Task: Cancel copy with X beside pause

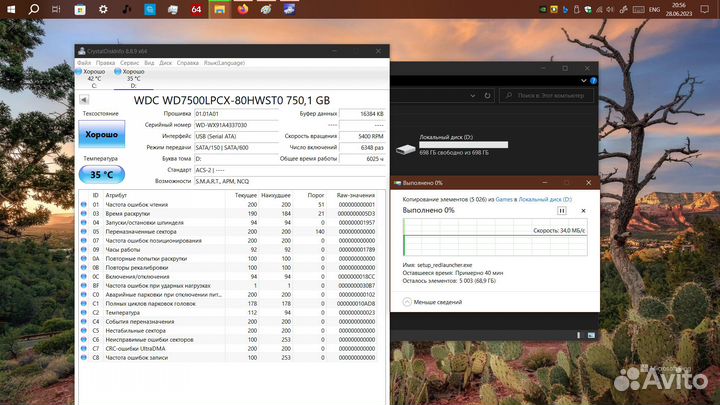Action: [x=583, y=210]
